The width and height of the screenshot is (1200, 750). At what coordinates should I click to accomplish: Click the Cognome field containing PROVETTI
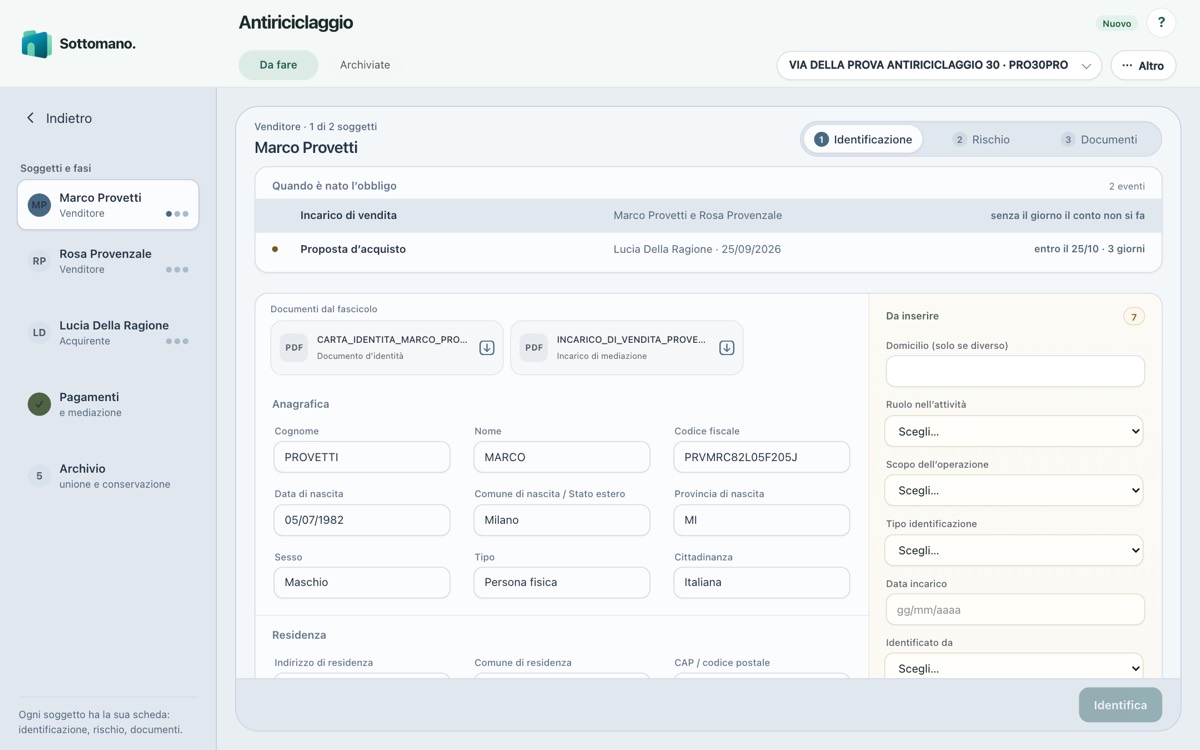362,457
